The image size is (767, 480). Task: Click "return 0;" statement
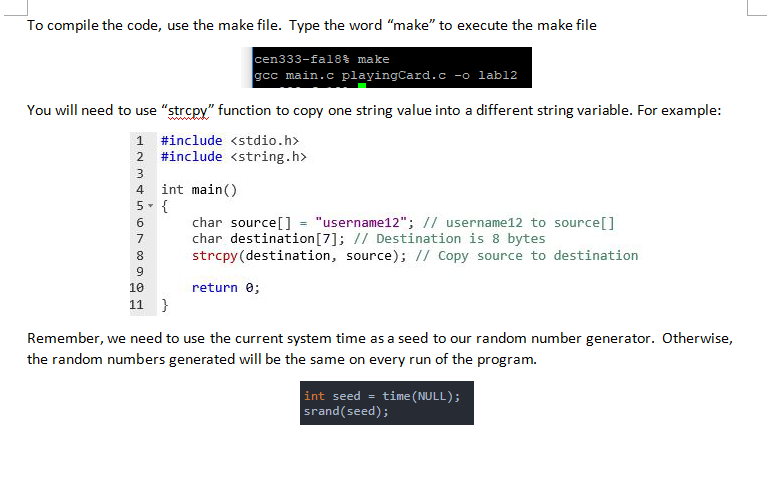click(x=226, y=288)
